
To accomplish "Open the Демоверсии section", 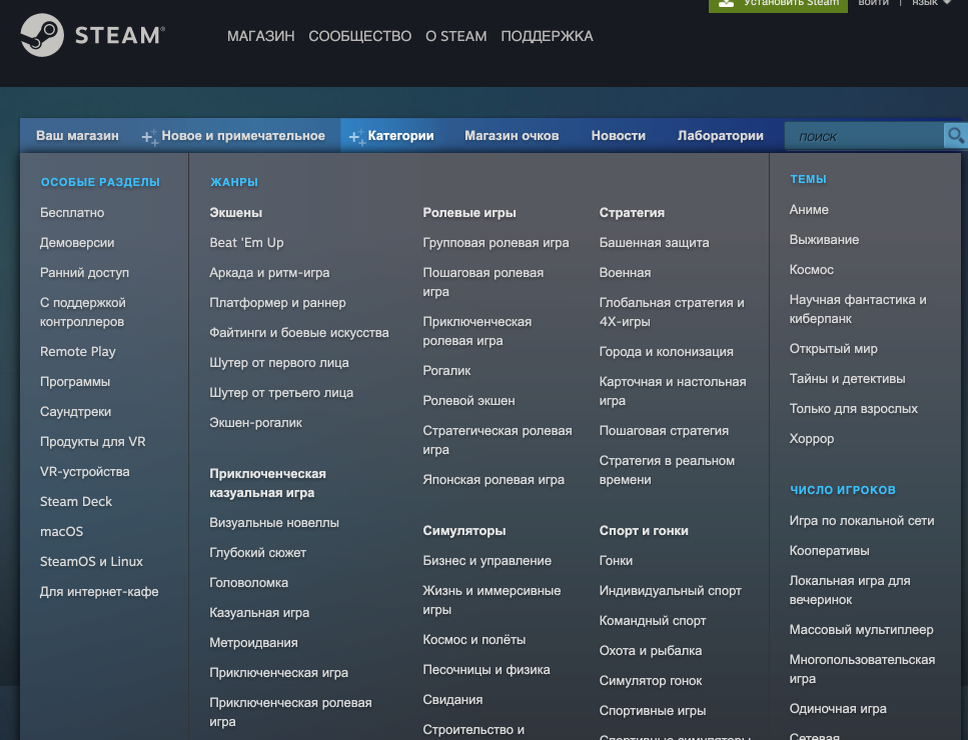I will (77, 243).
